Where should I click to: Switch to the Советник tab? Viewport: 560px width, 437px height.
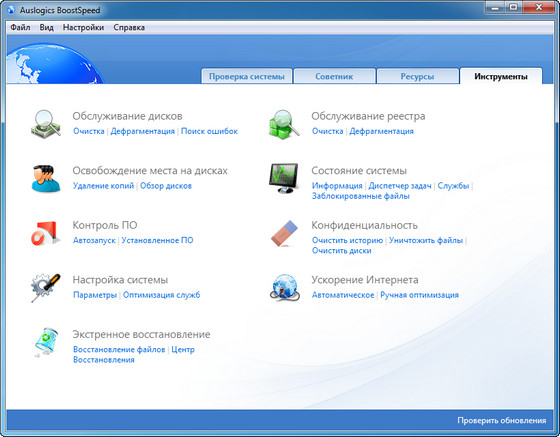(x=334, y=76)
